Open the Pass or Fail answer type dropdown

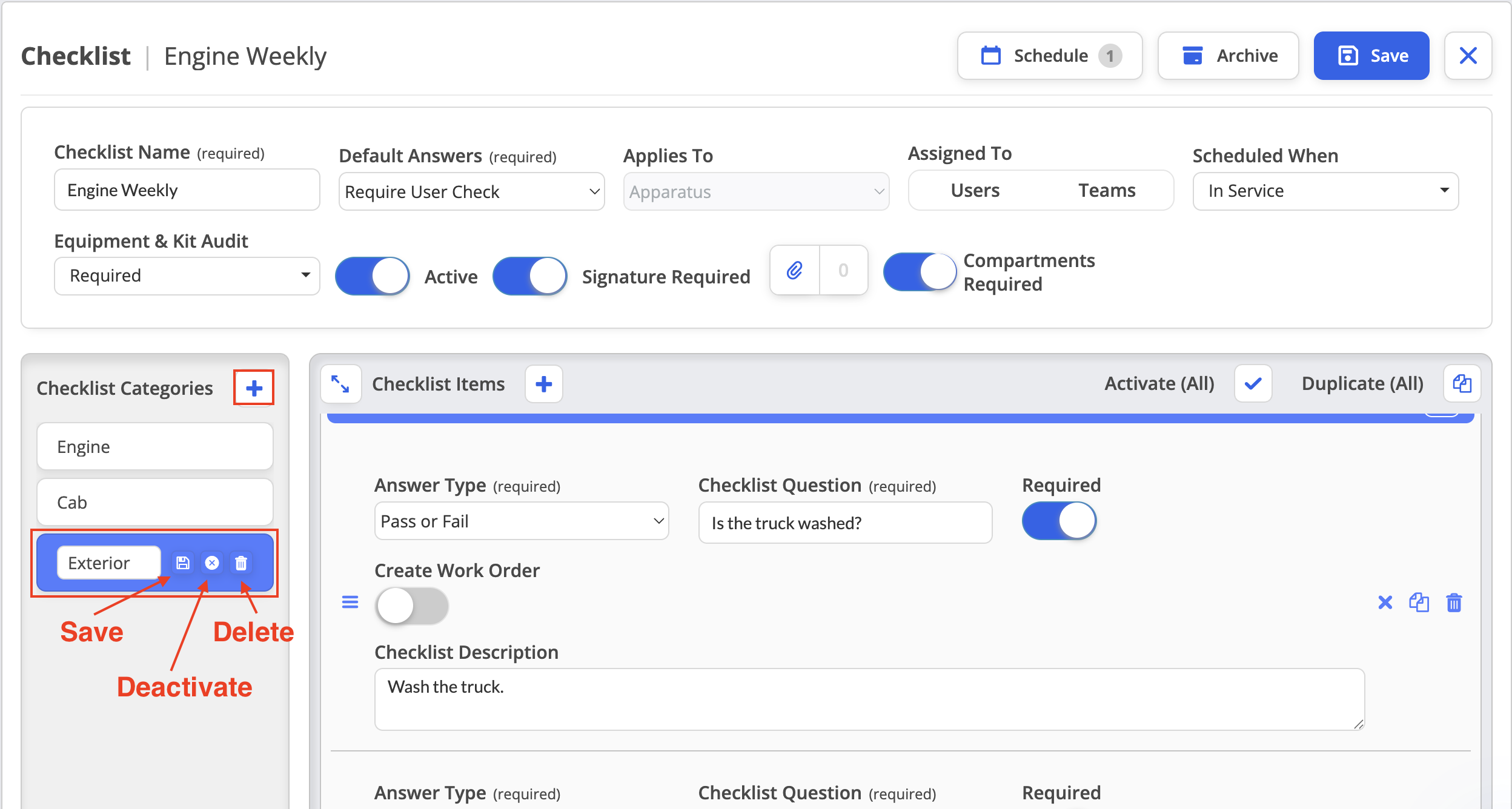[x=522, y=521]
